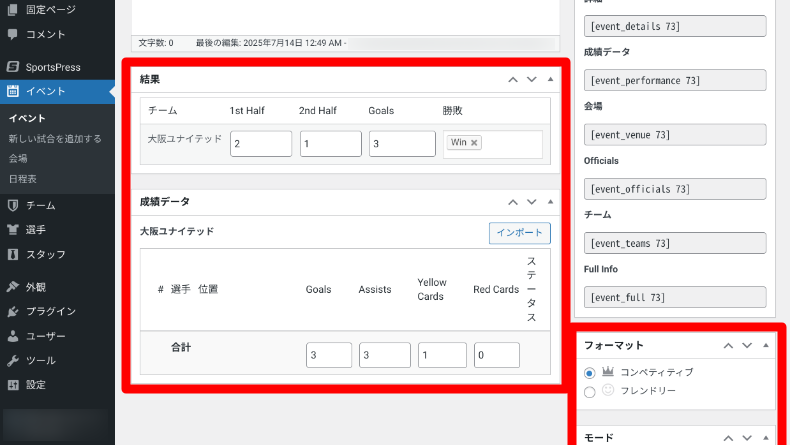Screen dimensions: 790x445
Task: Select the [event_full 73] shortcode field
Action: (x=675, y=297)
